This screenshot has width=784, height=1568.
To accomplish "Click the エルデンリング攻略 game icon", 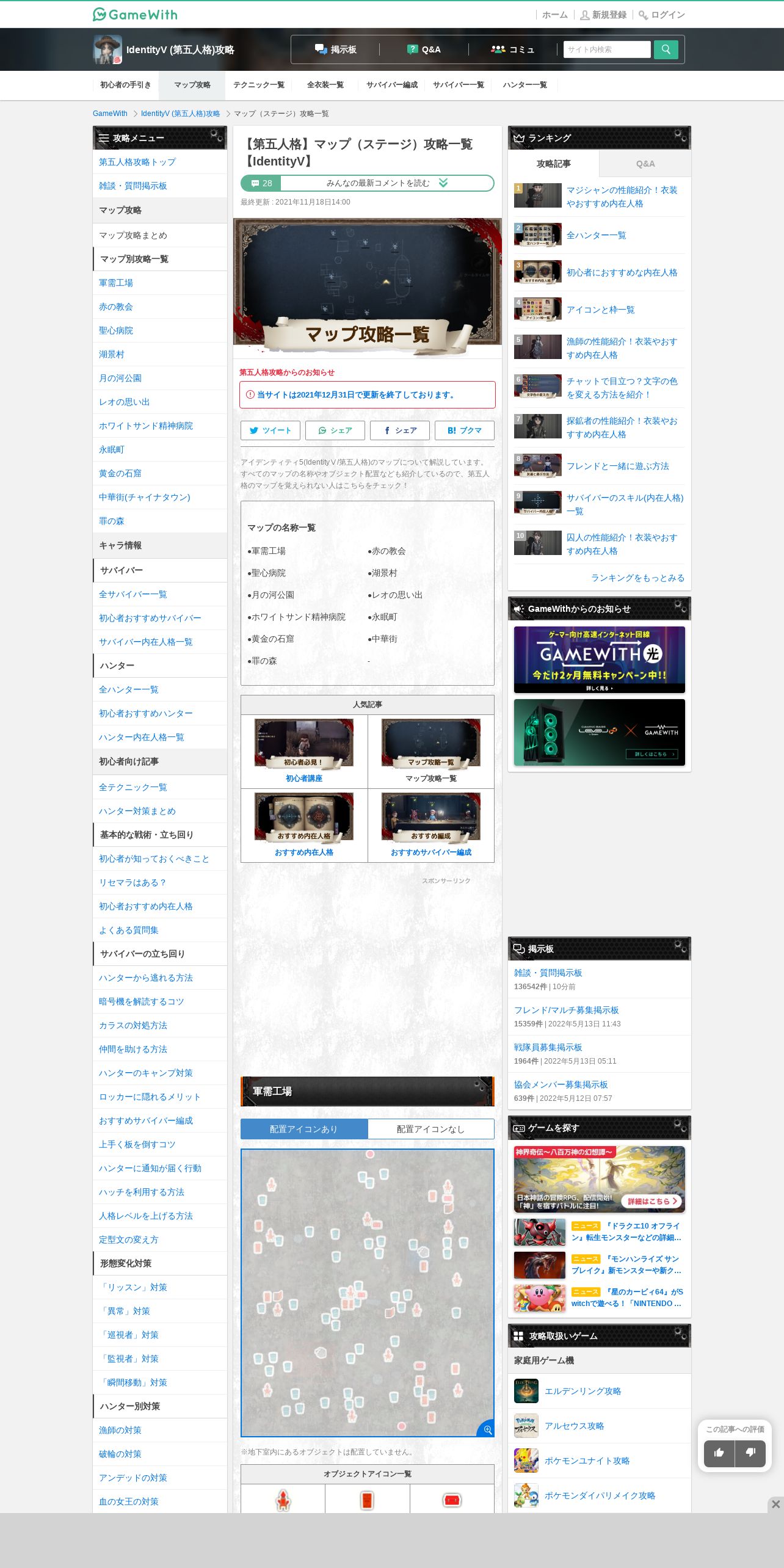I will click(526, 1391).
